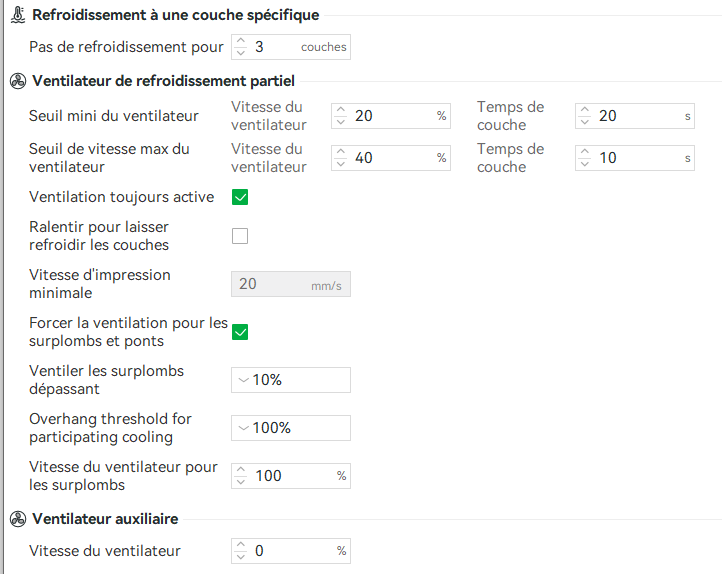Click the Pas de refroidissement couches field
This screenshot has height=574, width=722.
pos(275,47)
